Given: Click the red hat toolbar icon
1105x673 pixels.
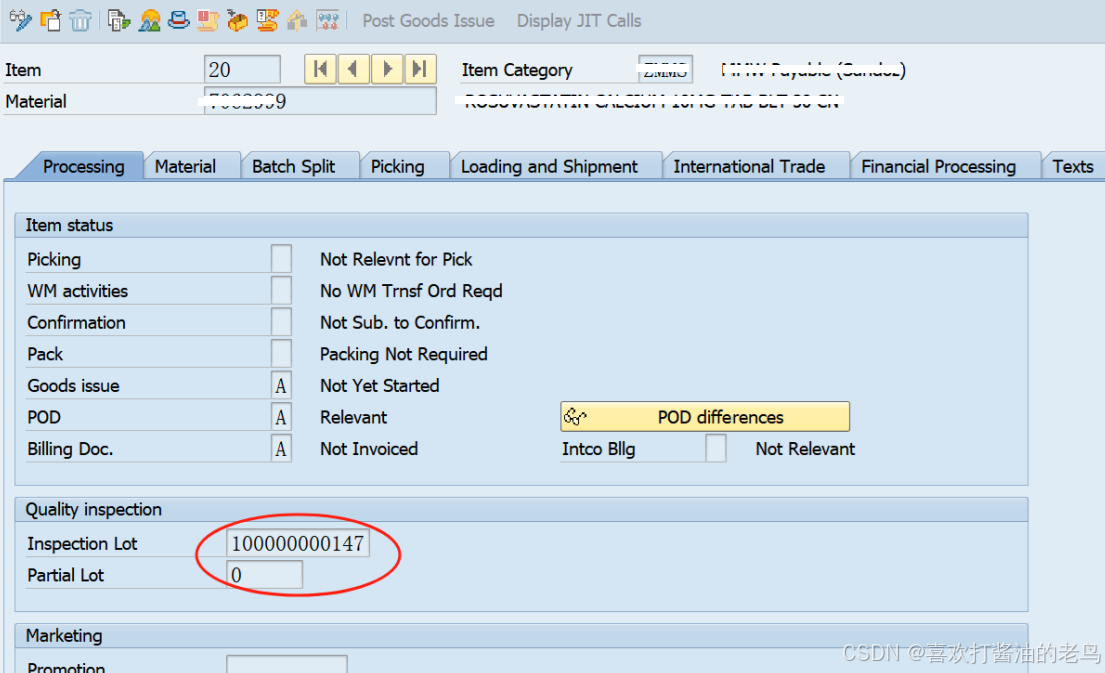Looking at the screenshot, I should [x=178, y=19].
